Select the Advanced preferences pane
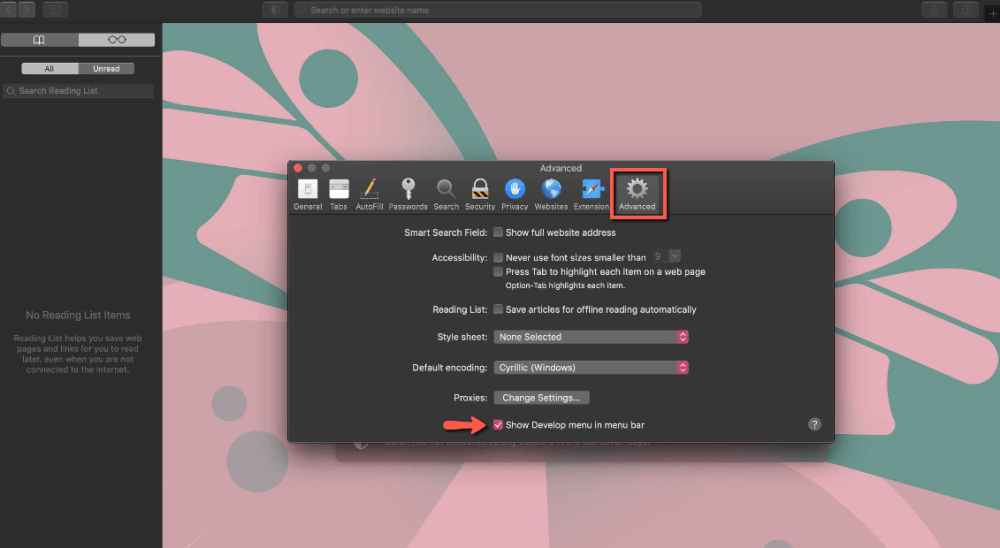Screen dimensions: 1000x548 (637, 194)
